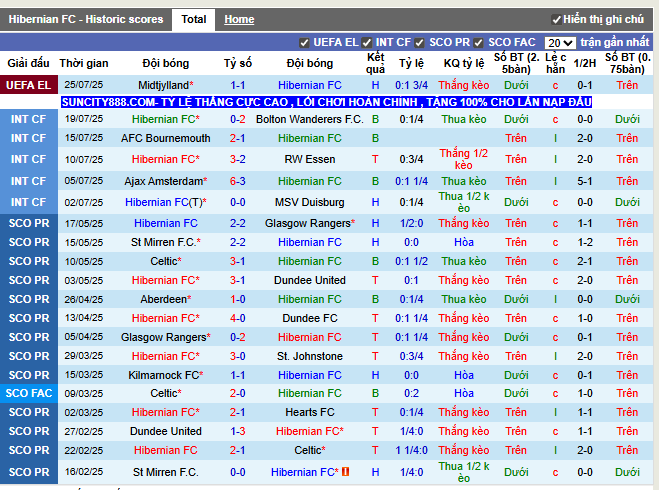
Task: Click the Giải đấu column header
Action: tap(29, 63)
